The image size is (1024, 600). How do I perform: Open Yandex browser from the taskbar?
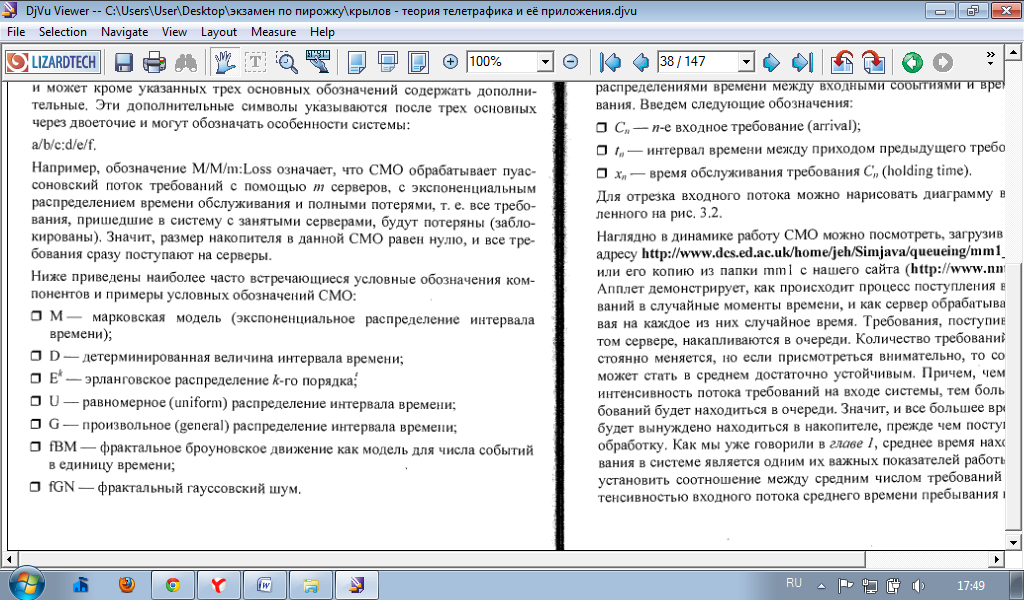tap(219, 585)
